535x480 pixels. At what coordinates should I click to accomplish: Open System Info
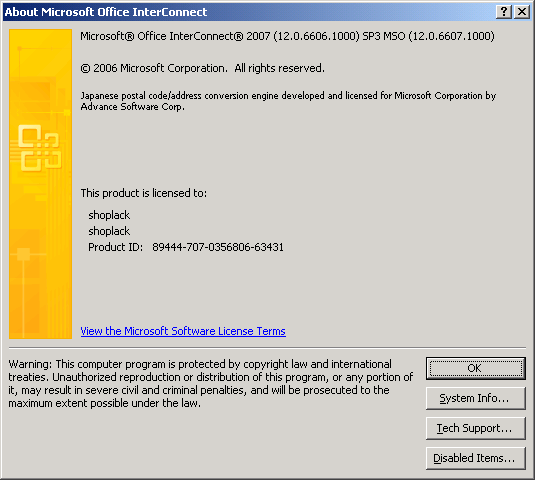476,398
